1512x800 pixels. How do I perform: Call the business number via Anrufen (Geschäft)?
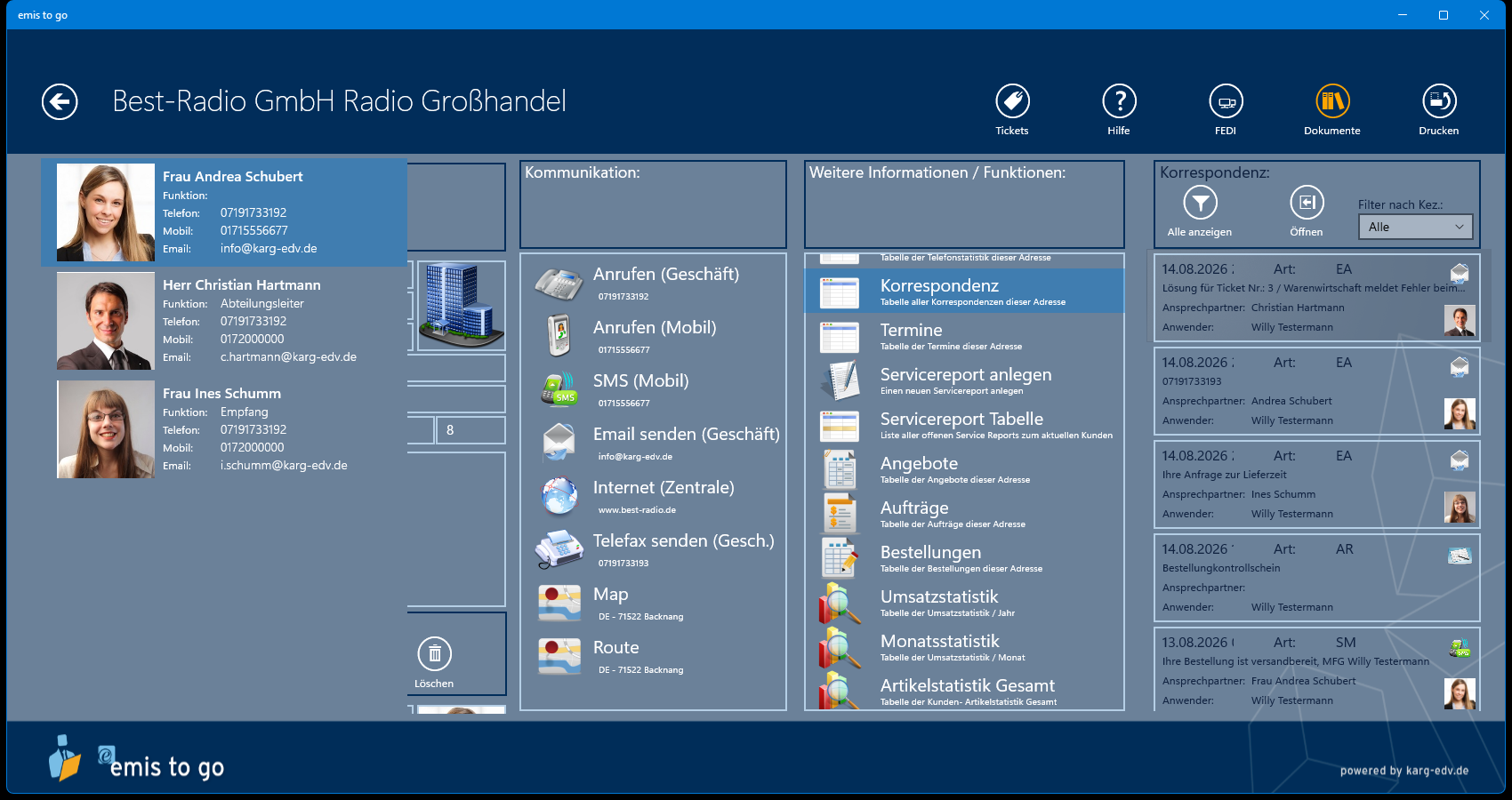click(653, 284)
